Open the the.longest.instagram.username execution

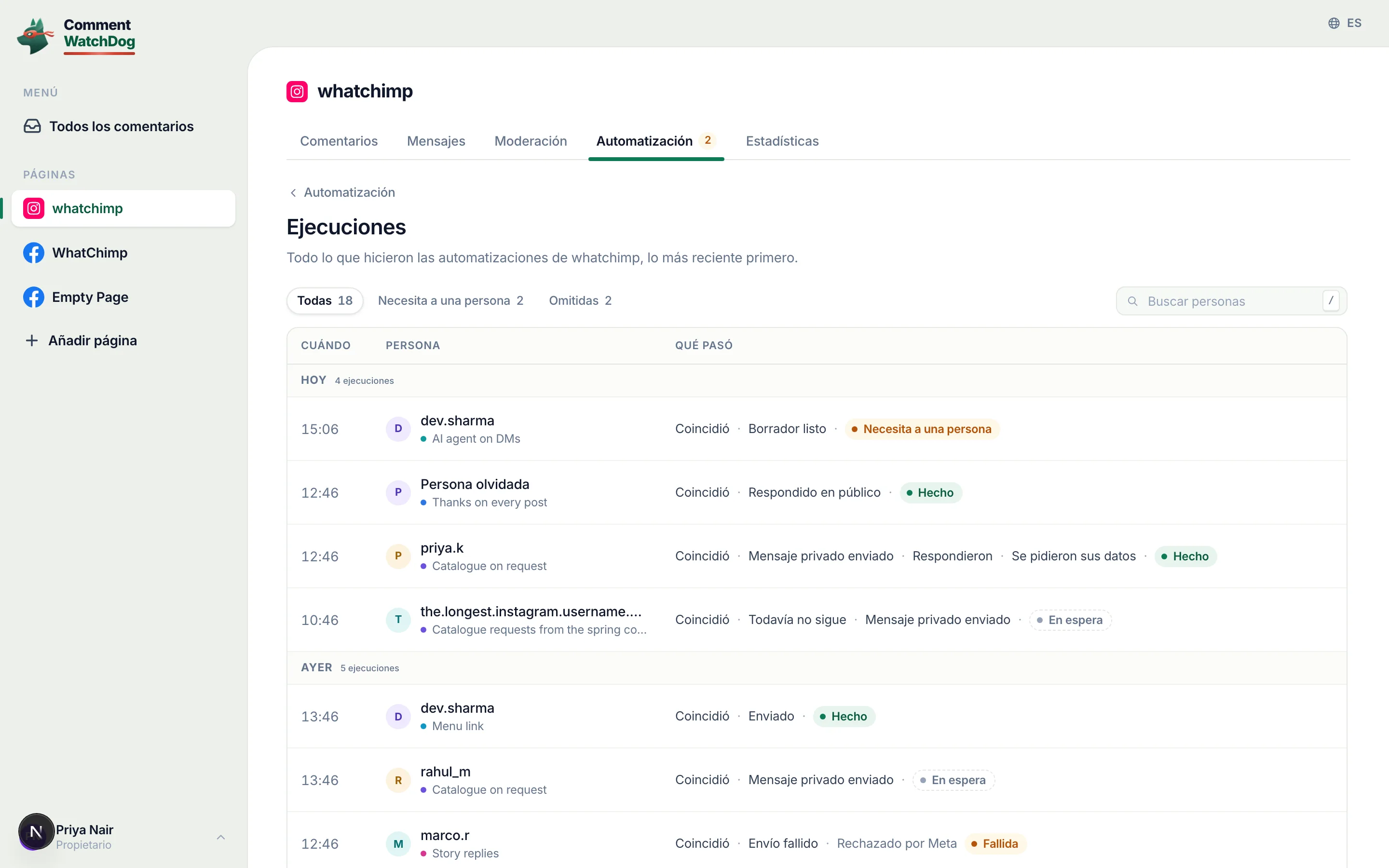coord(817,620)
